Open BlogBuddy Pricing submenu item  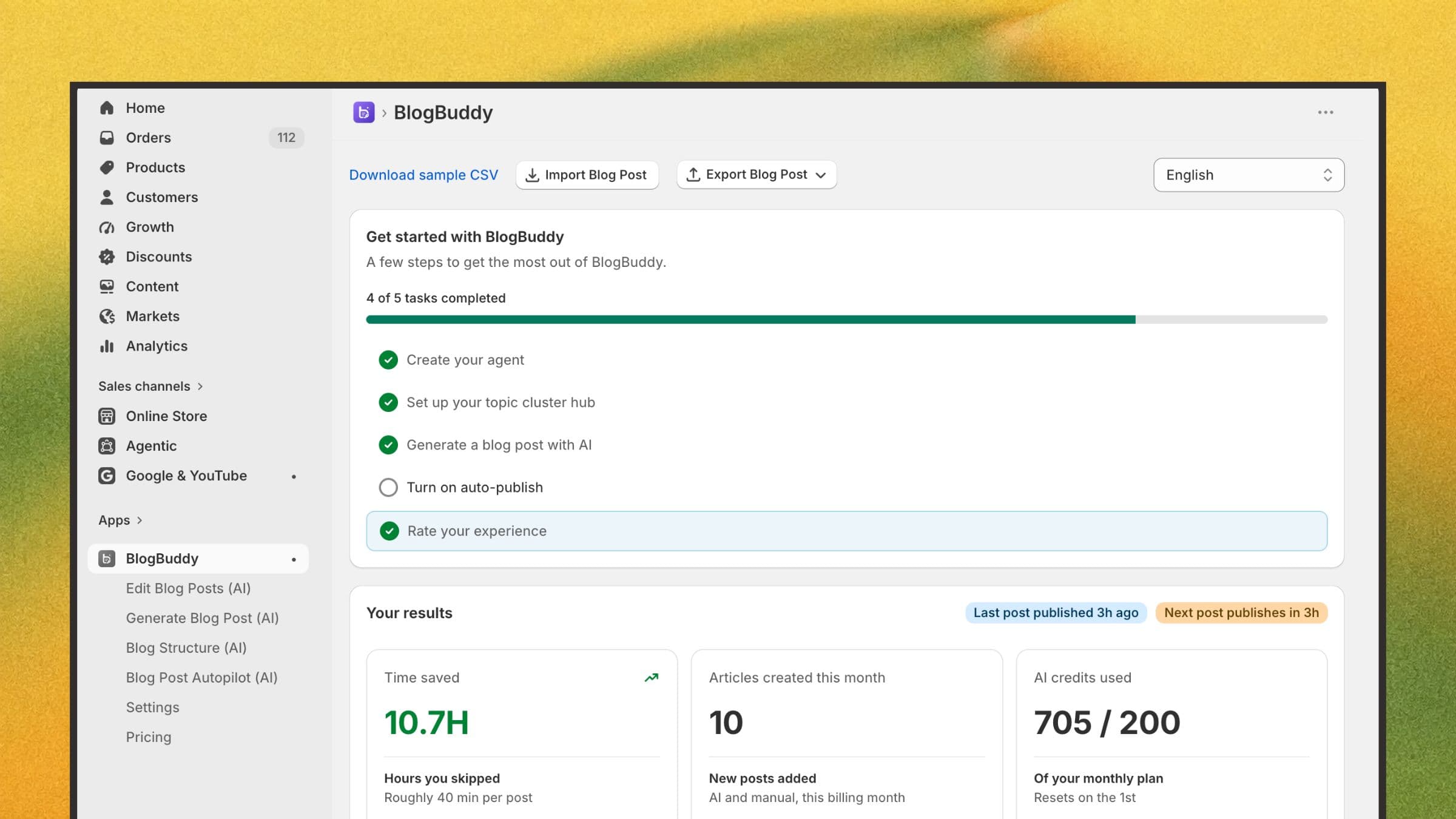[x=149, y=737]
